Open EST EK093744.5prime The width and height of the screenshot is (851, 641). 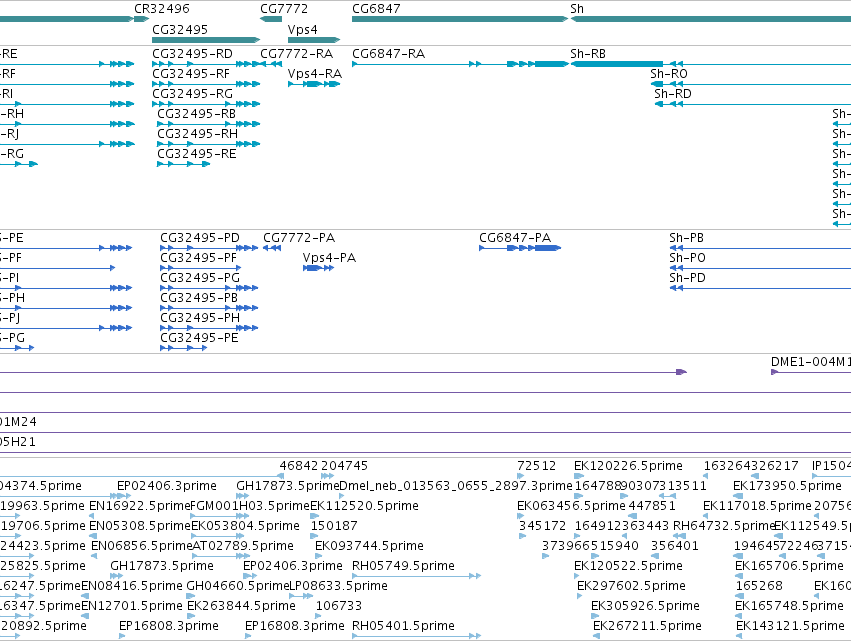(x=369, y=546)
